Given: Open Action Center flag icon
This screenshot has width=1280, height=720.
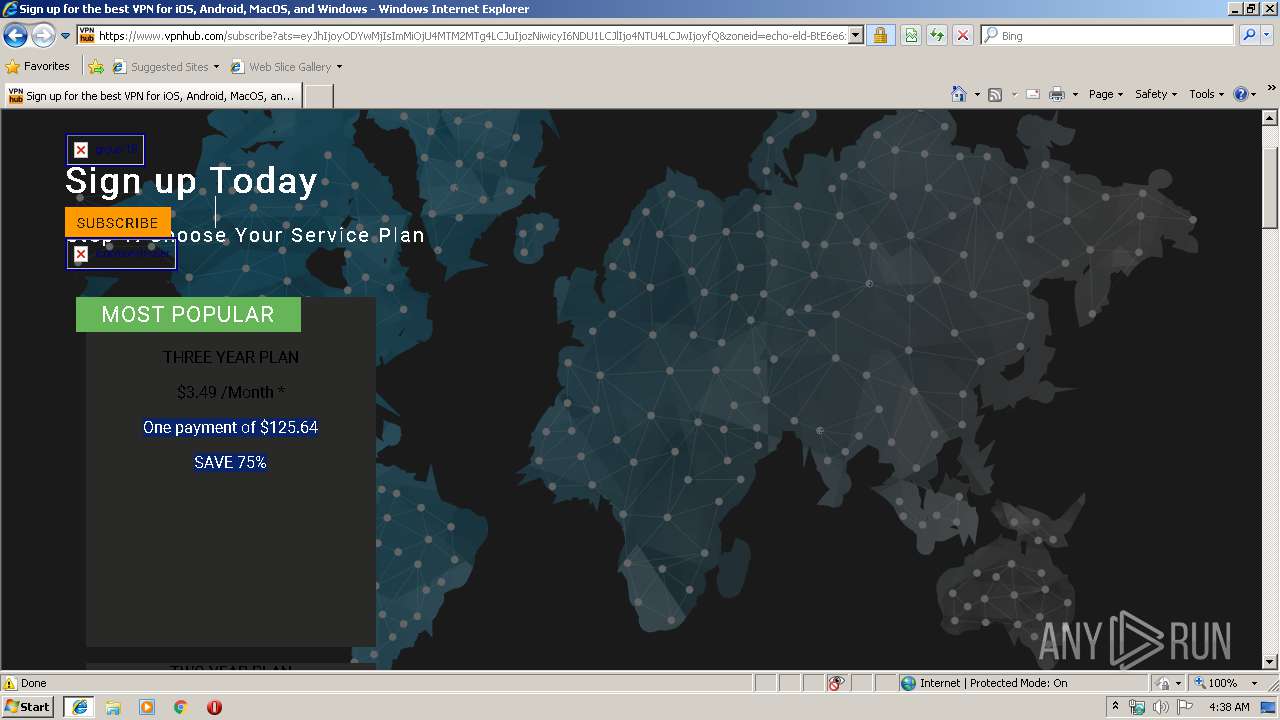Looking at the screenshot, I should click(1184, 707).
